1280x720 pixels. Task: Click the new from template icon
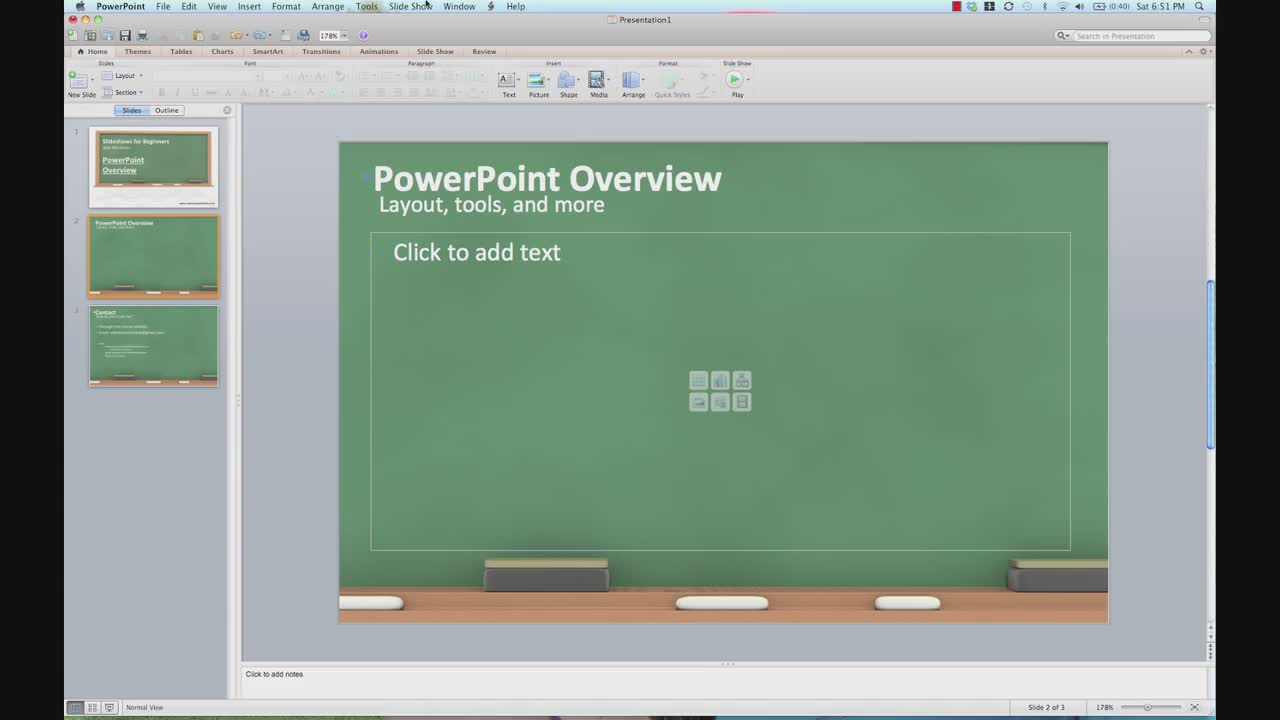click(90, 36)
